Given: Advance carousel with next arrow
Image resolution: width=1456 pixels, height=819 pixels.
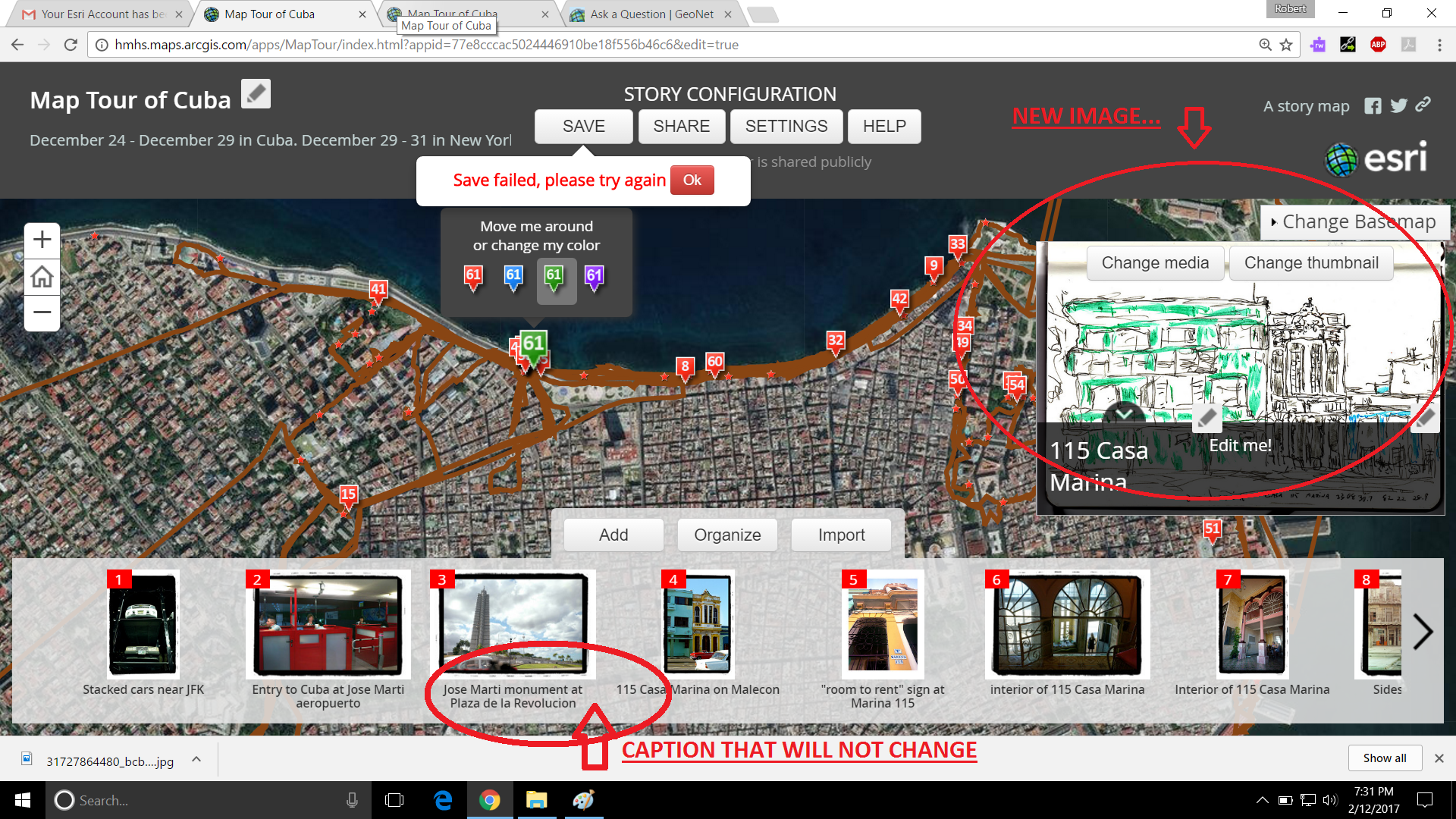Looking at the screenshot, I should coord(1423,632).
